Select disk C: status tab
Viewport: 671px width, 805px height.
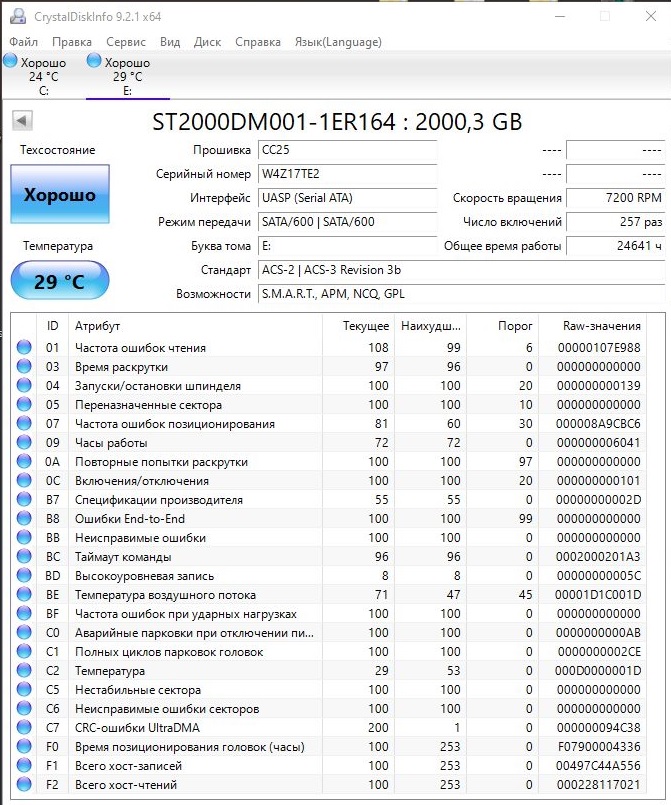click(x=43, y=76)
